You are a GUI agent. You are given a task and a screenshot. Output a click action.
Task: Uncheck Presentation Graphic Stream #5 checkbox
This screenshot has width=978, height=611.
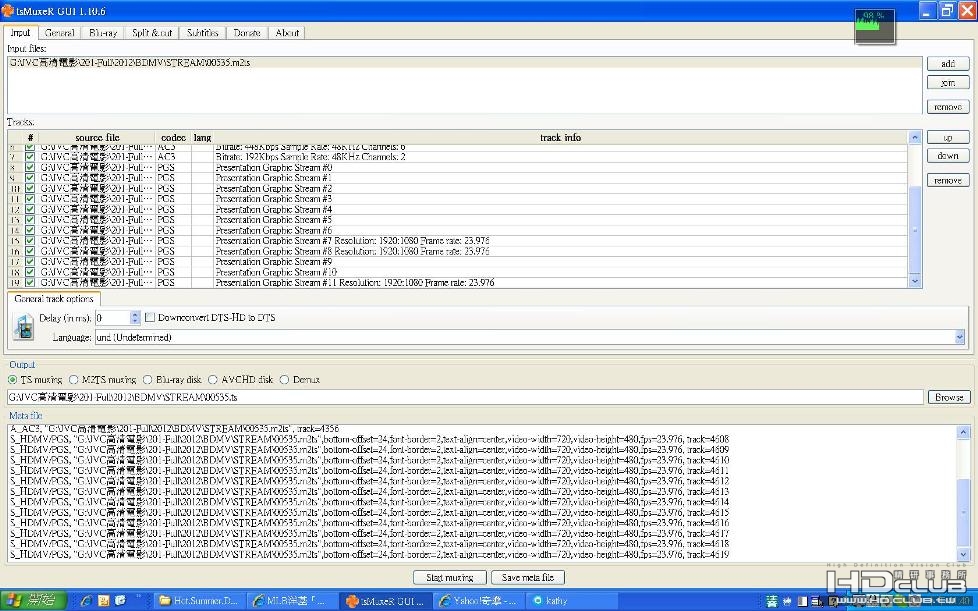[x=30, y=219]
